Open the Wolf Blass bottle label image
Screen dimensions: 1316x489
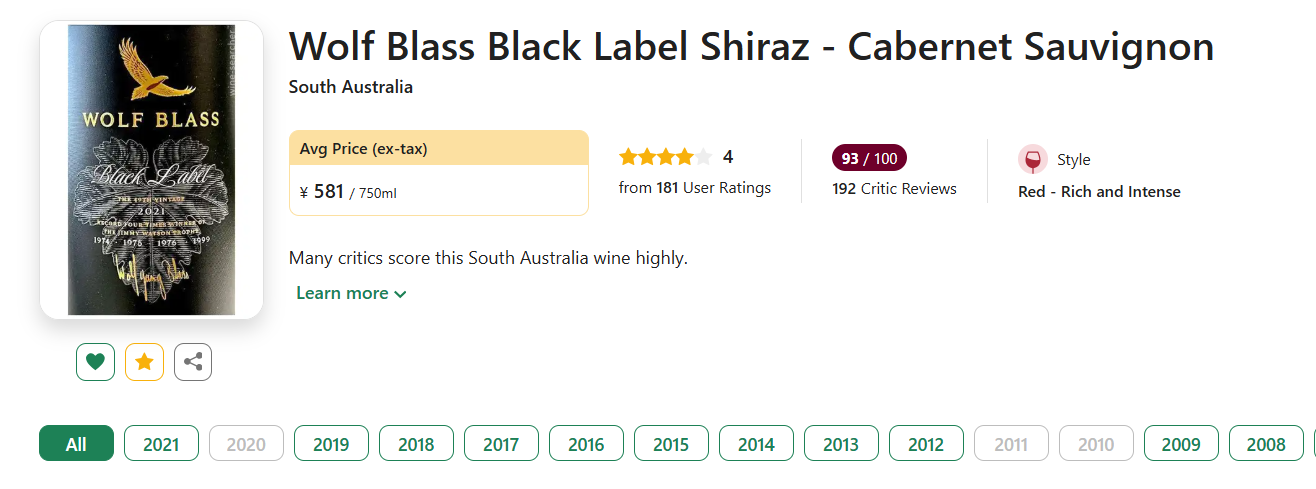click(151, 170)
